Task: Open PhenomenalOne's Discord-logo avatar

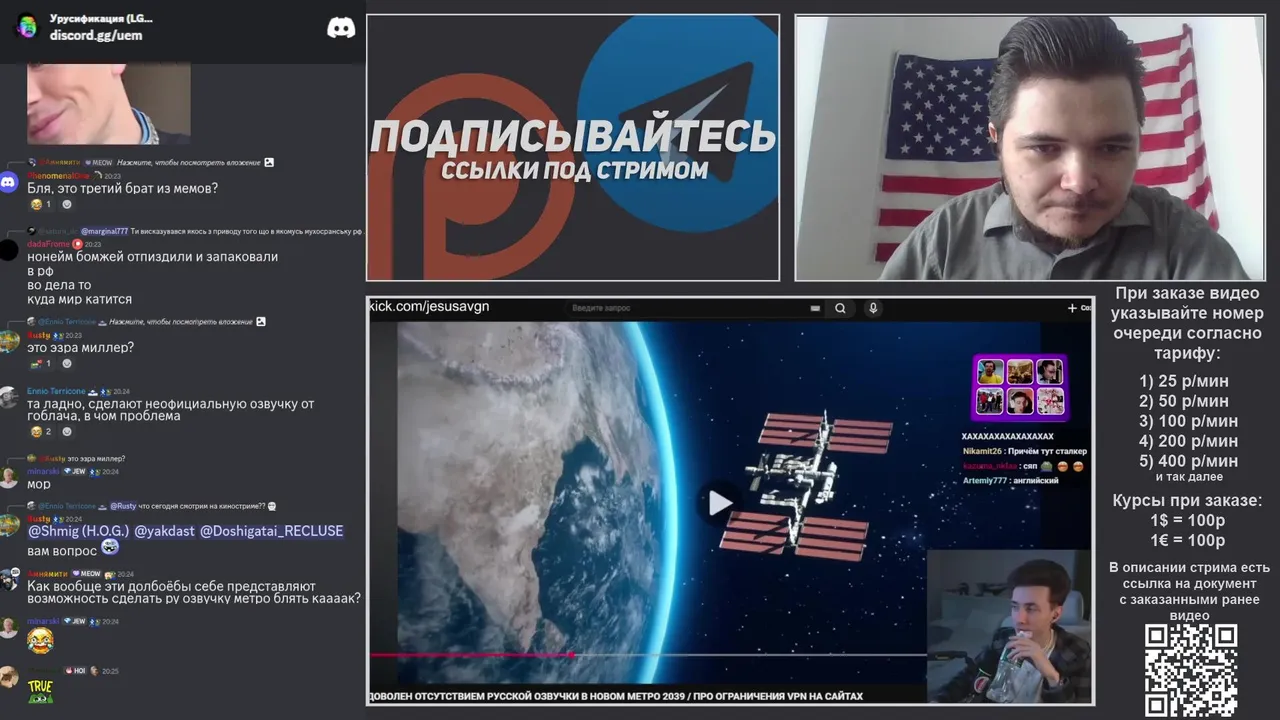Action: pyautogui.click(x=9, y=182)
